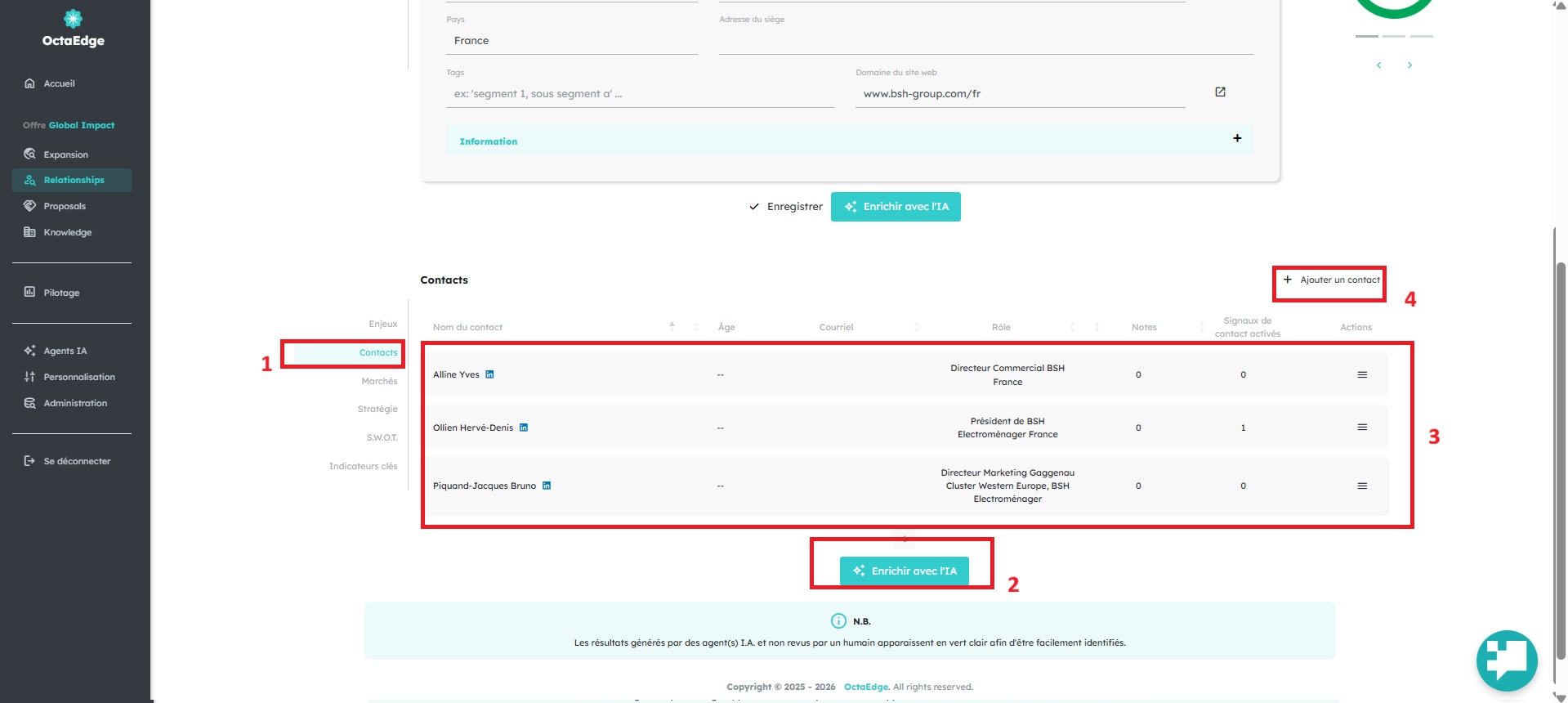Click the Age column header

pos(726,327)
